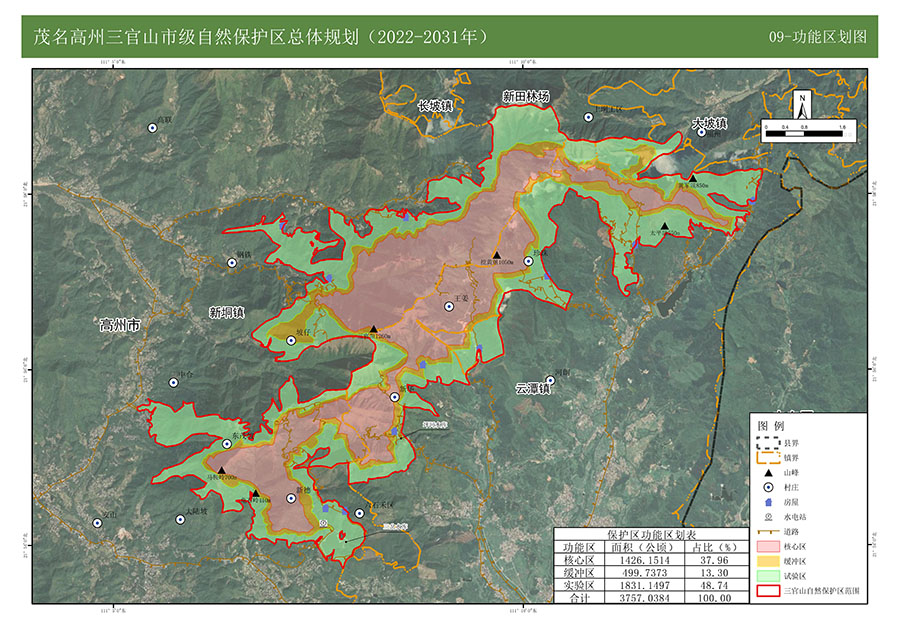The image size is (900, 636).
Task: Click the north arrow compass symbol
Action: (x=802, y=104)
